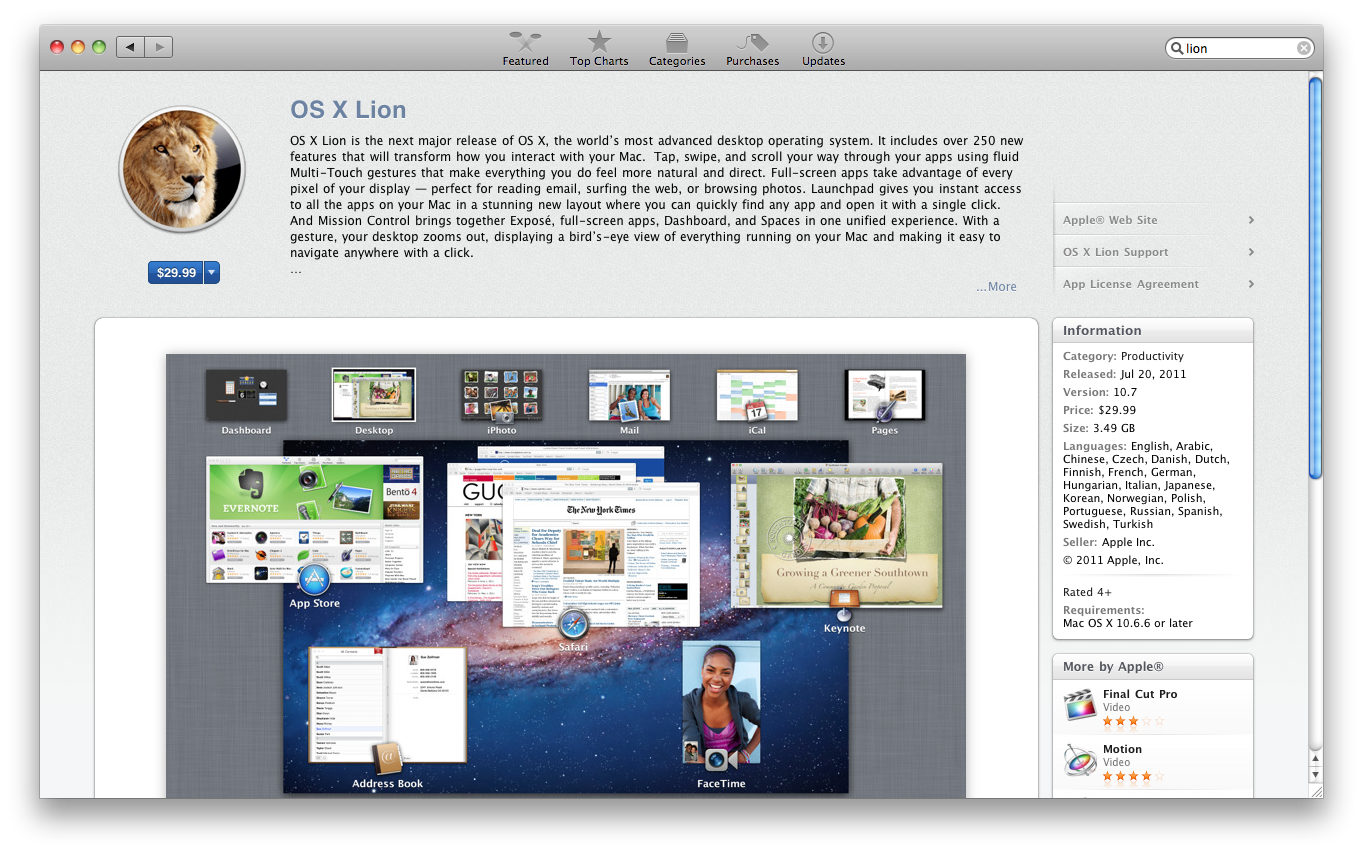
Task: Click the chevron next to App License Agreement
Action: tap(1251, 284)
